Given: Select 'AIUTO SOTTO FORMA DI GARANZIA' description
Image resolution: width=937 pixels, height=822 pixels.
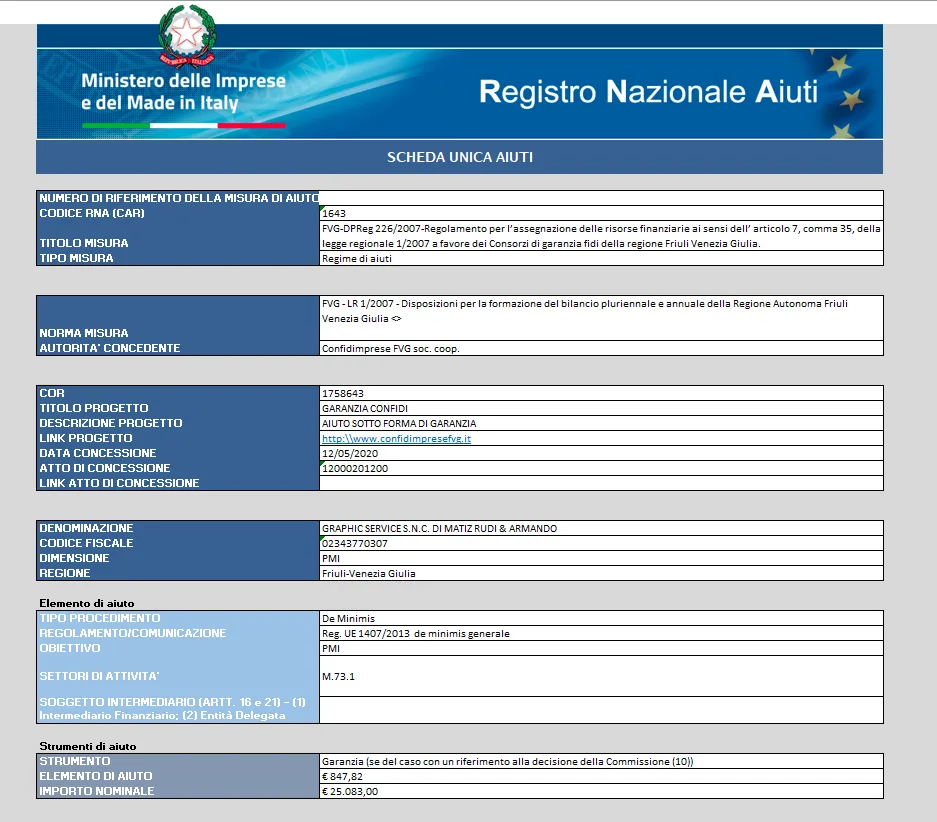Looking at the screenshot, I should coord(601,424).
